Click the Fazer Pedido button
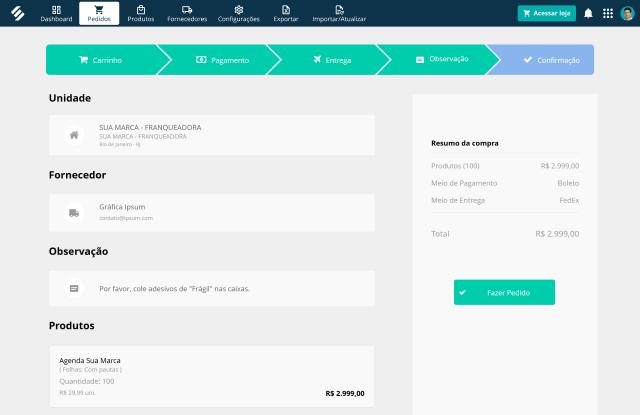 coord(504,292)
